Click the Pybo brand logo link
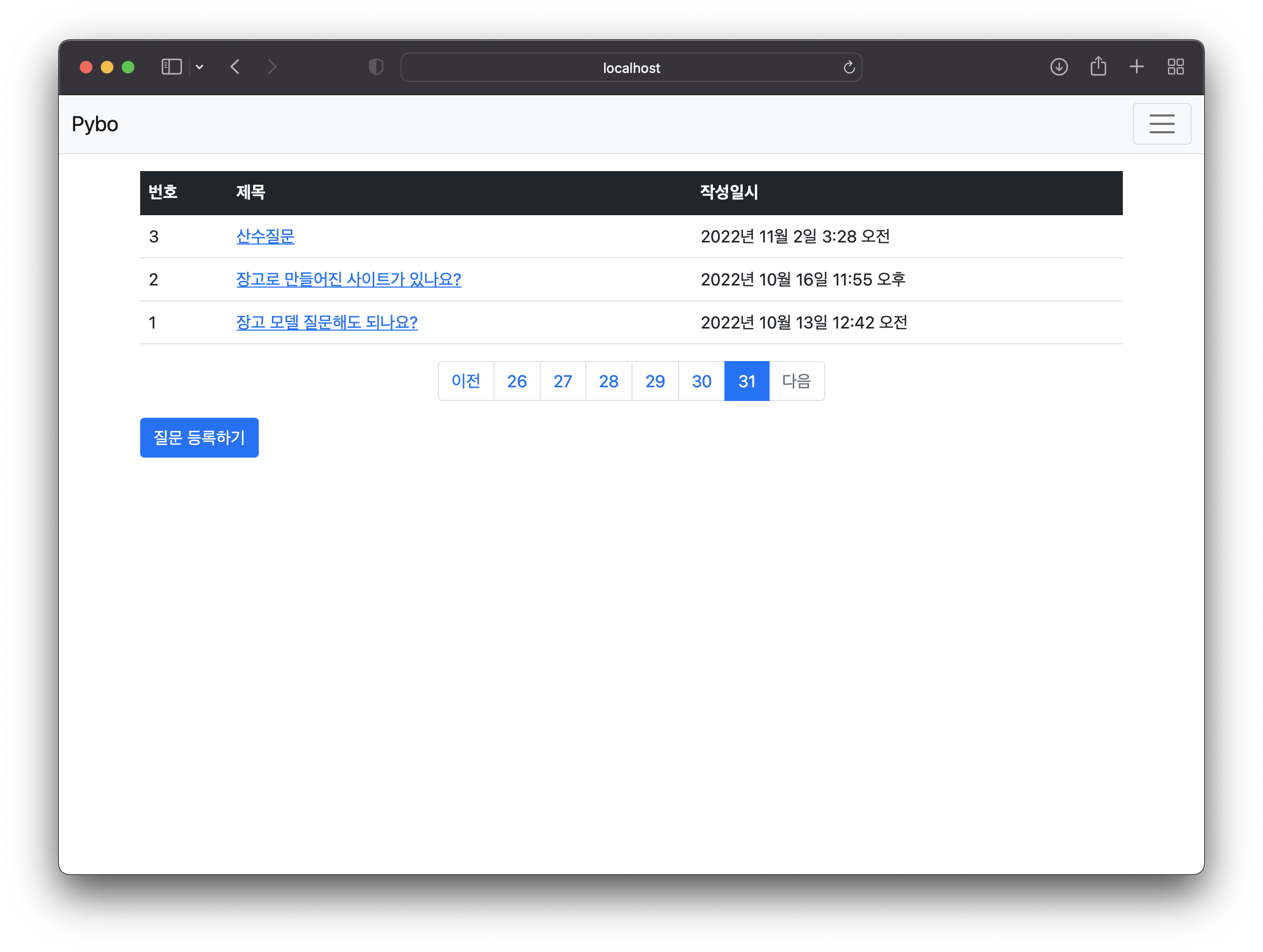This screenshot has width=1263, height=952. 95,124
